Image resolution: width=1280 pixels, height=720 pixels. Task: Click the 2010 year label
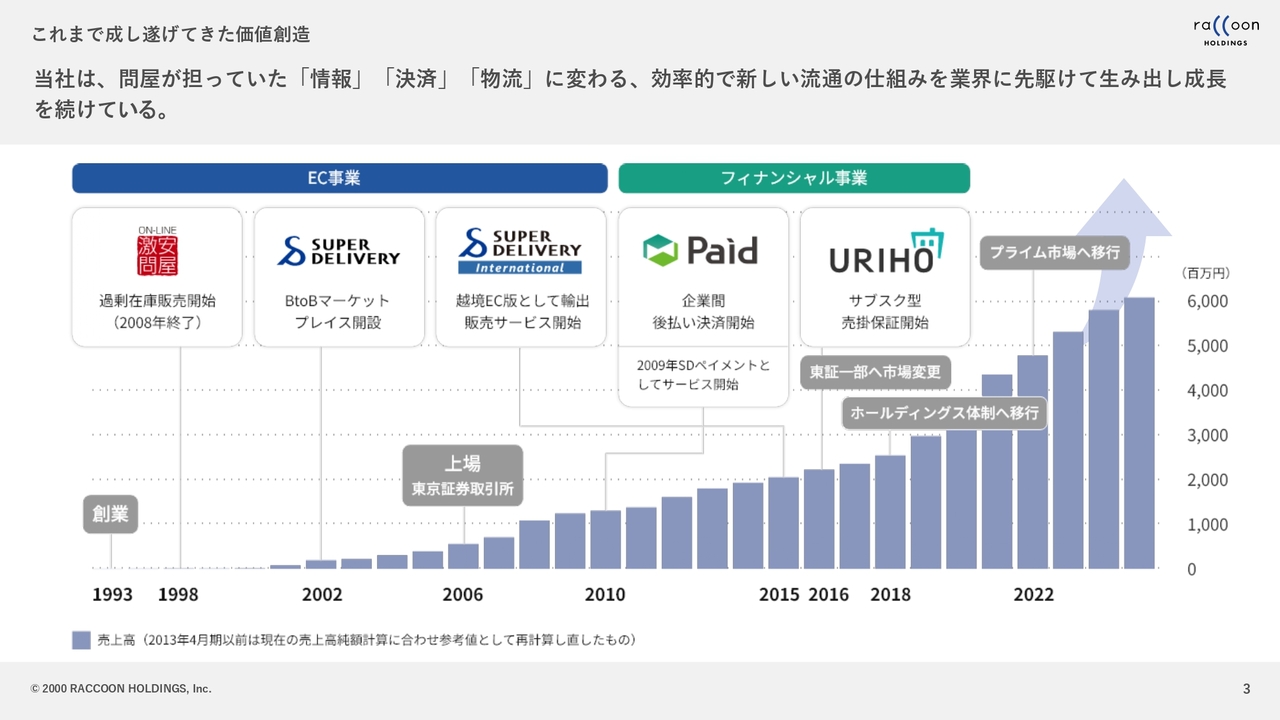605,594
